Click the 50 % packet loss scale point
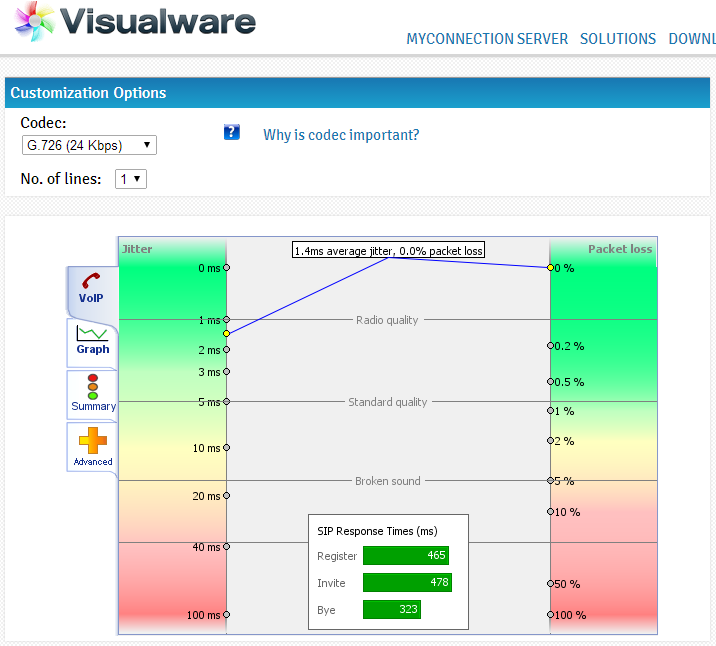Viewport: 716px width, 646px height. coord(550,583)
